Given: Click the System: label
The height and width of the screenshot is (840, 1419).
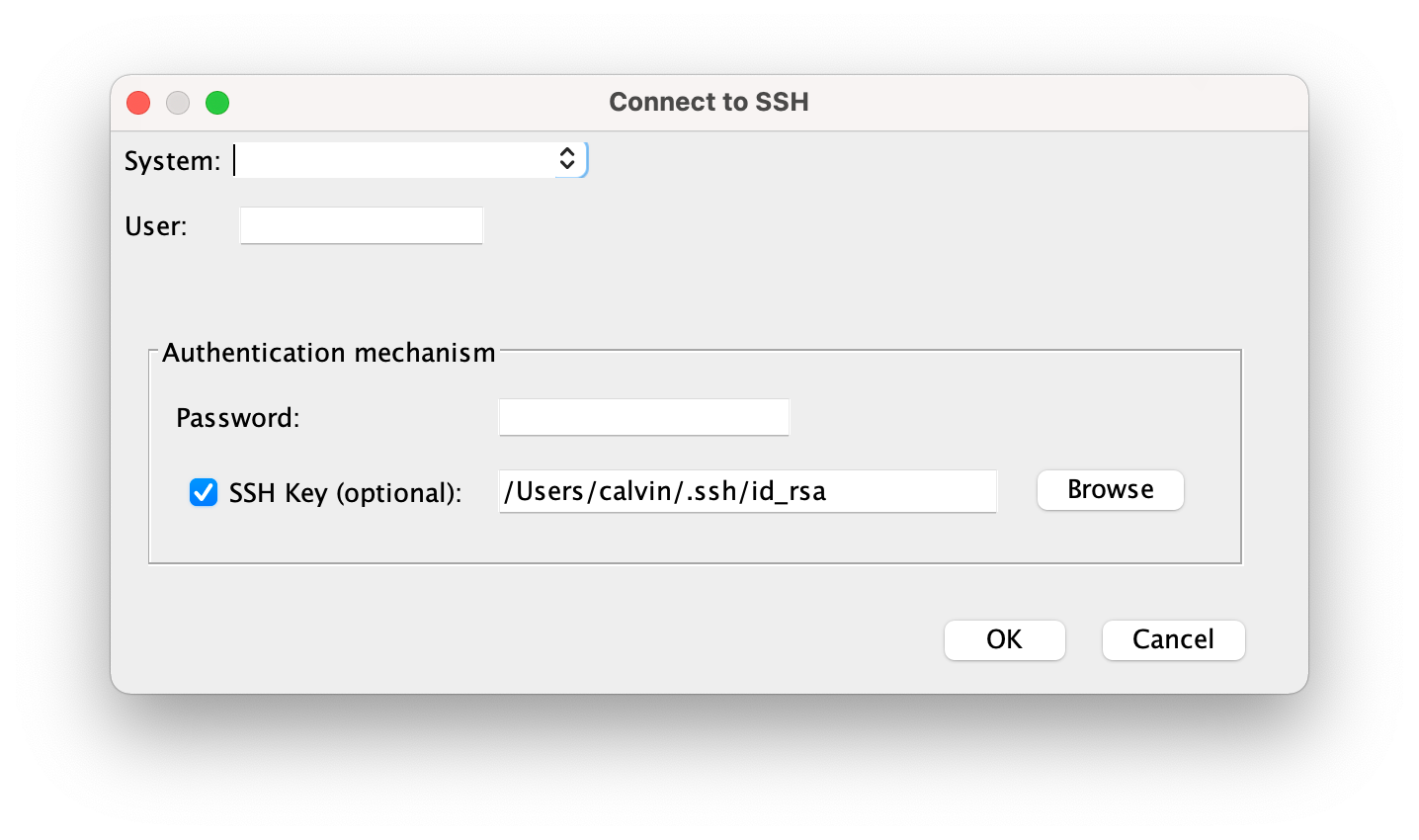Looking at the screenshot, I should click(x=172, y=161).
